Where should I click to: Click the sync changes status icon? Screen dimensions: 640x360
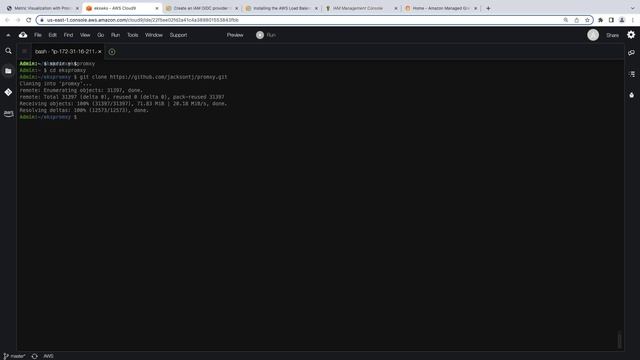point(35,356)
